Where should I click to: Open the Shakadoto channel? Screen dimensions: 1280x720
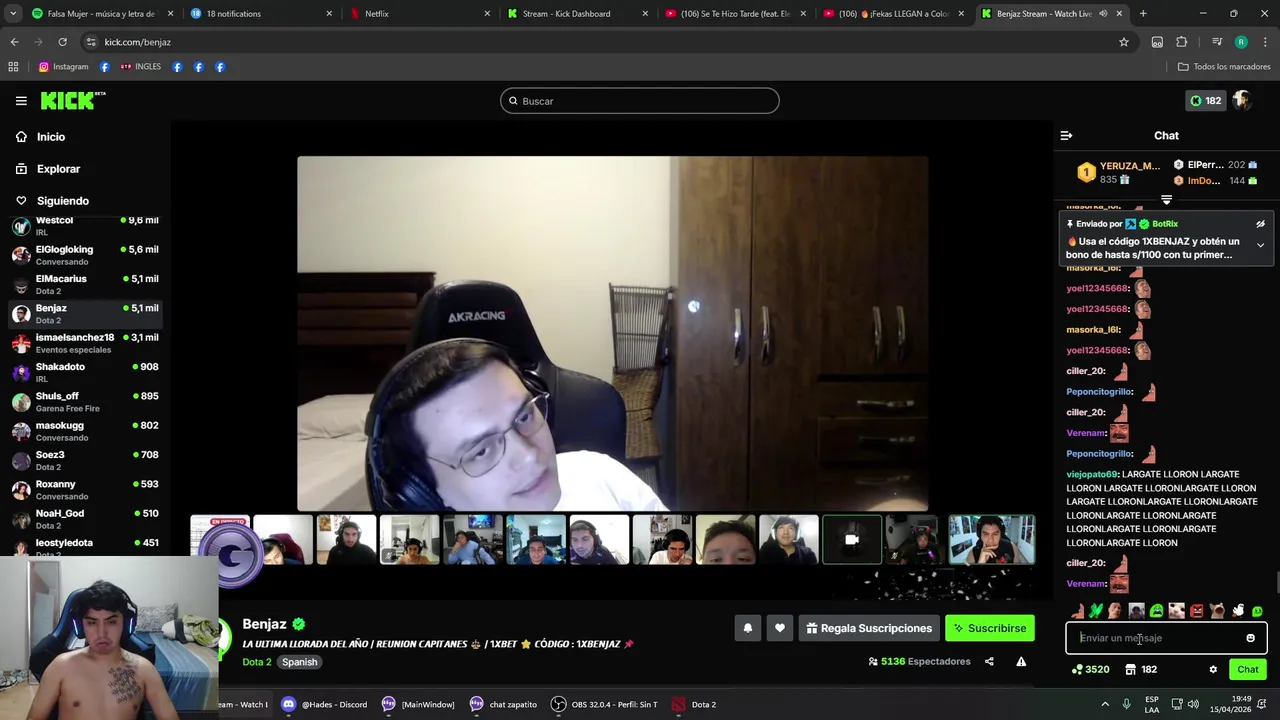tap(85, 372)
